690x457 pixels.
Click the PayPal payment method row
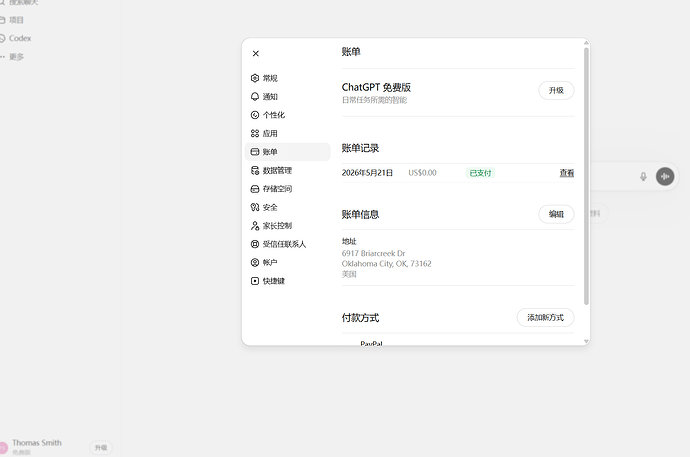(x=458, y=344)
